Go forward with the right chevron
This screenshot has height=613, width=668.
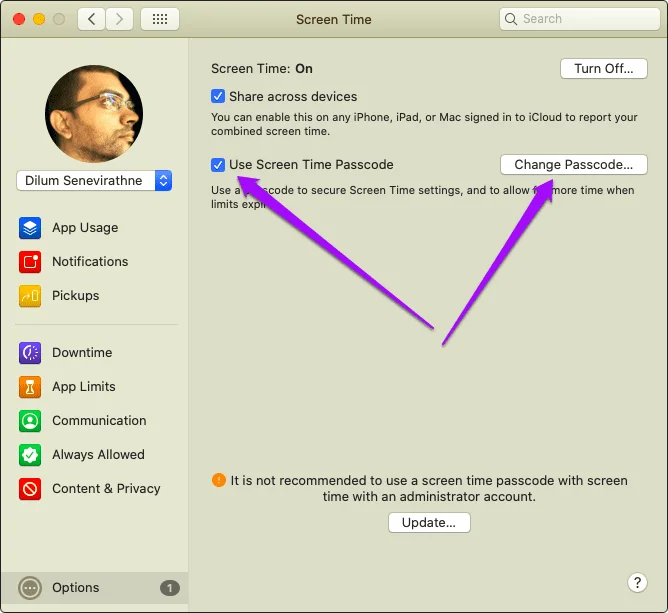(x=119, y=19)
